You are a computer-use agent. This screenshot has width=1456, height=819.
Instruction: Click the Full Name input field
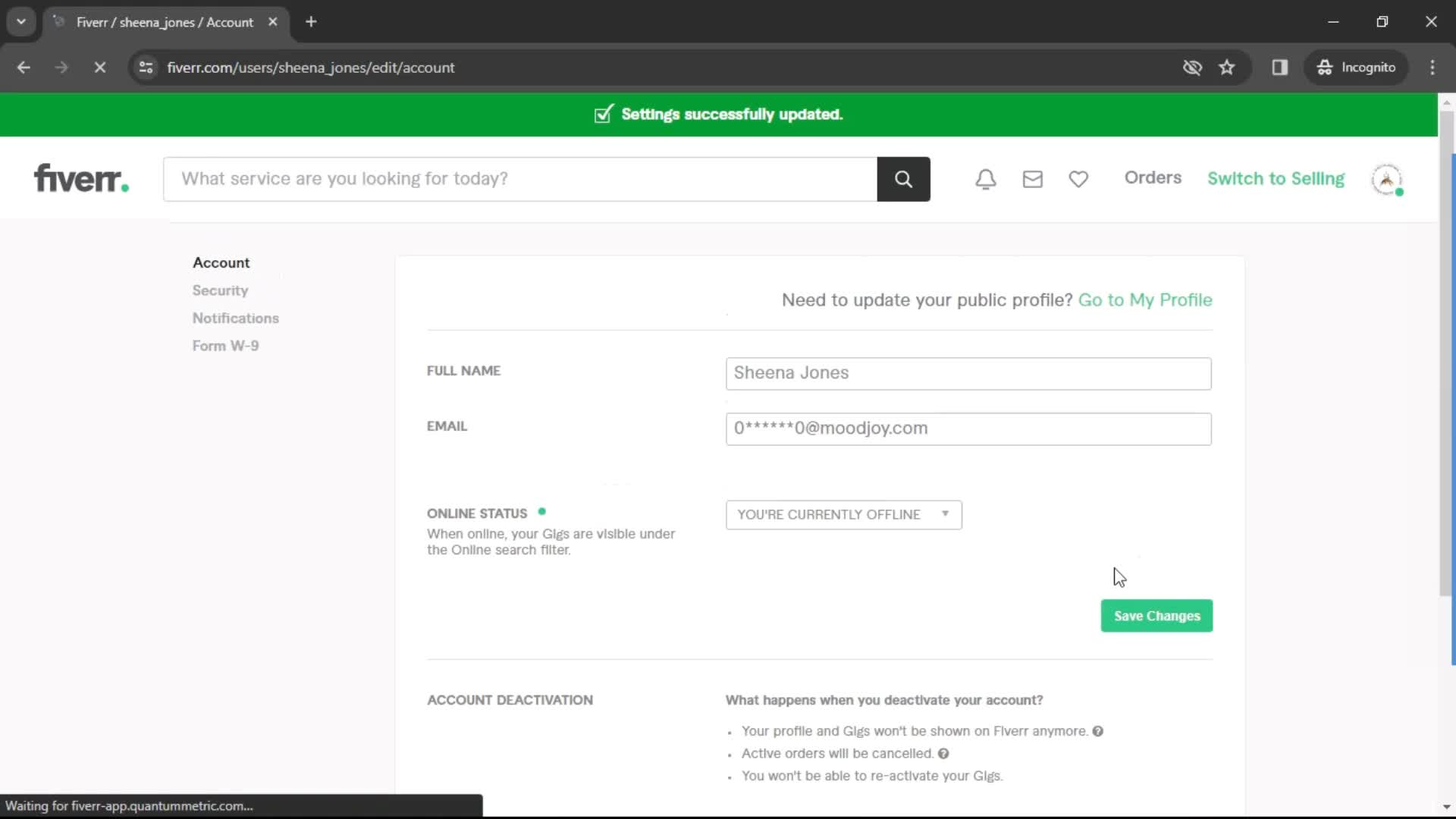pos(969,372)
